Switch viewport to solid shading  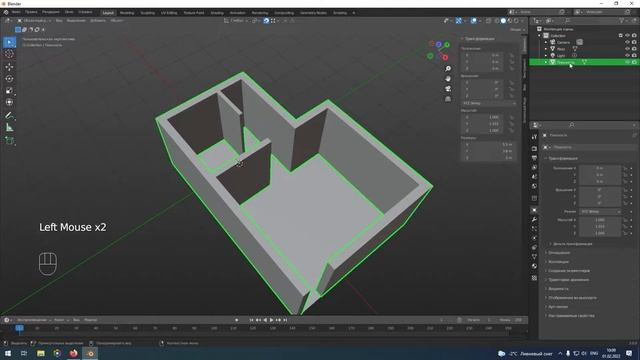coord(503,20)
